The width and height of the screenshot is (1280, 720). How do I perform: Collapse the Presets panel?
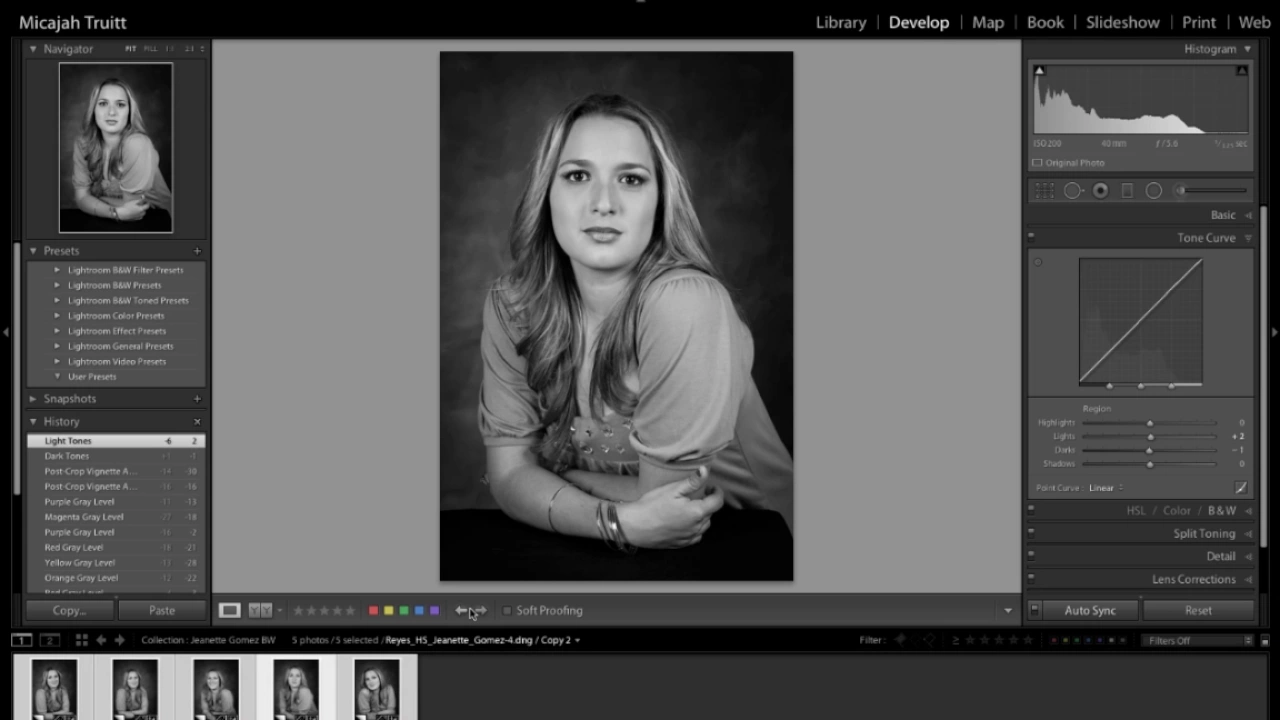pyautogui.click(x=33, y=251)
